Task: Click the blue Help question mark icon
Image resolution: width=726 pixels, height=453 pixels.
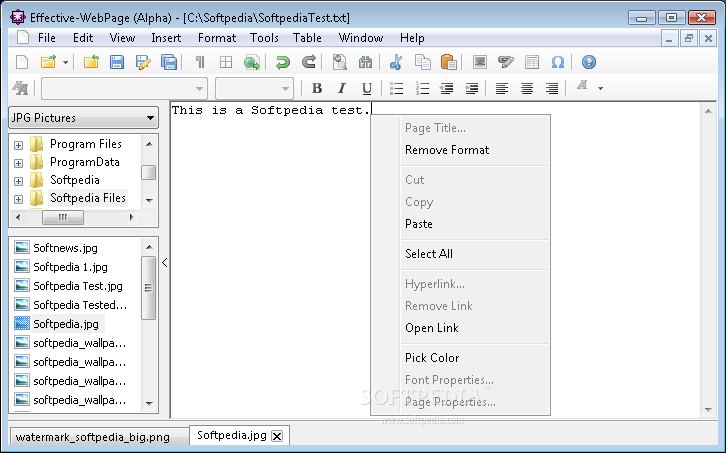Action: pos(589,62)
